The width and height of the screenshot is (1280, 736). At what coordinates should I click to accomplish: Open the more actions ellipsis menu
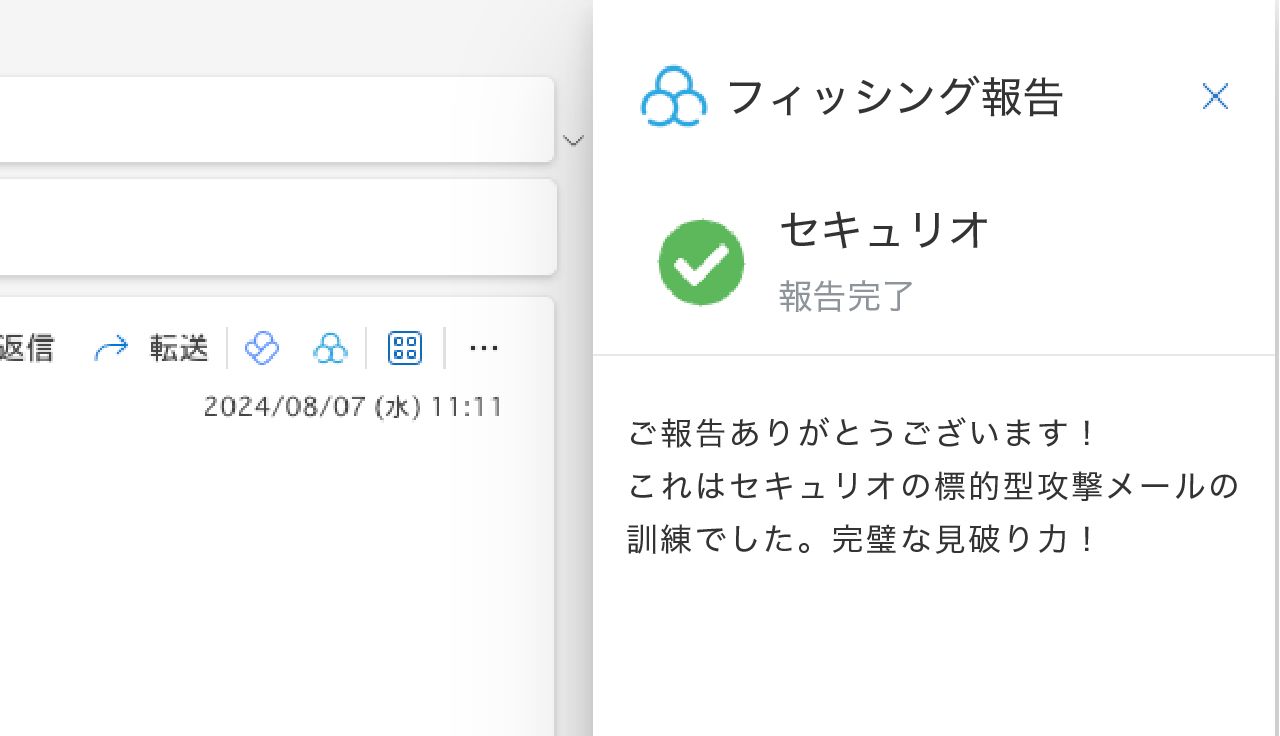(x=484, y=348)
